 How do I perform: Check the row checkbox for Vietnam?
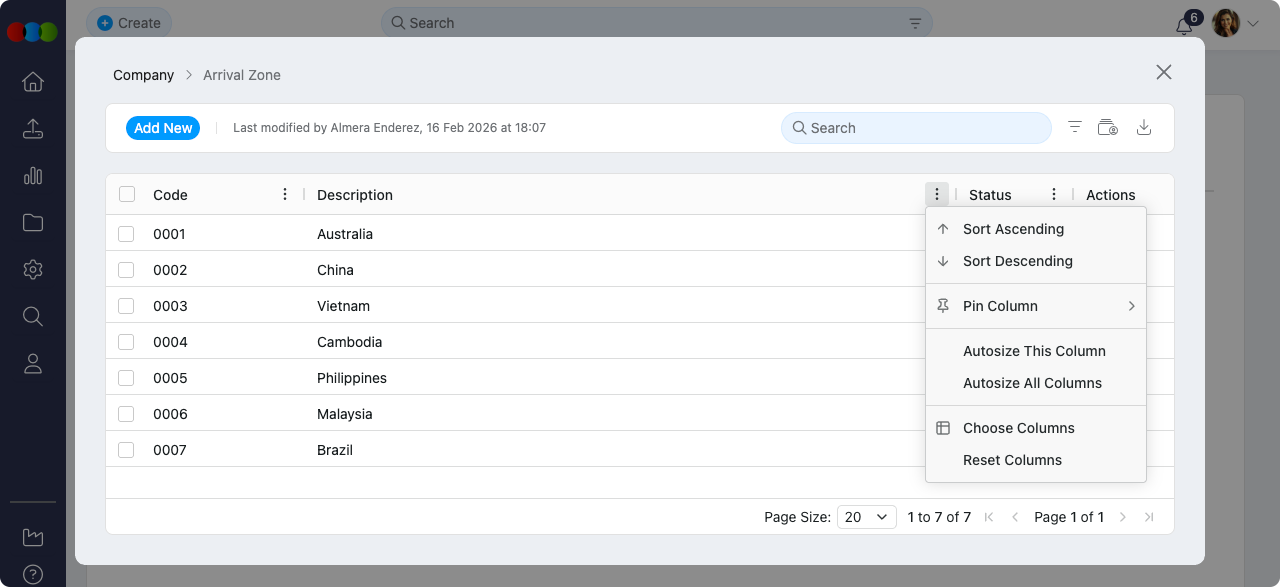(x=126, y=306)
